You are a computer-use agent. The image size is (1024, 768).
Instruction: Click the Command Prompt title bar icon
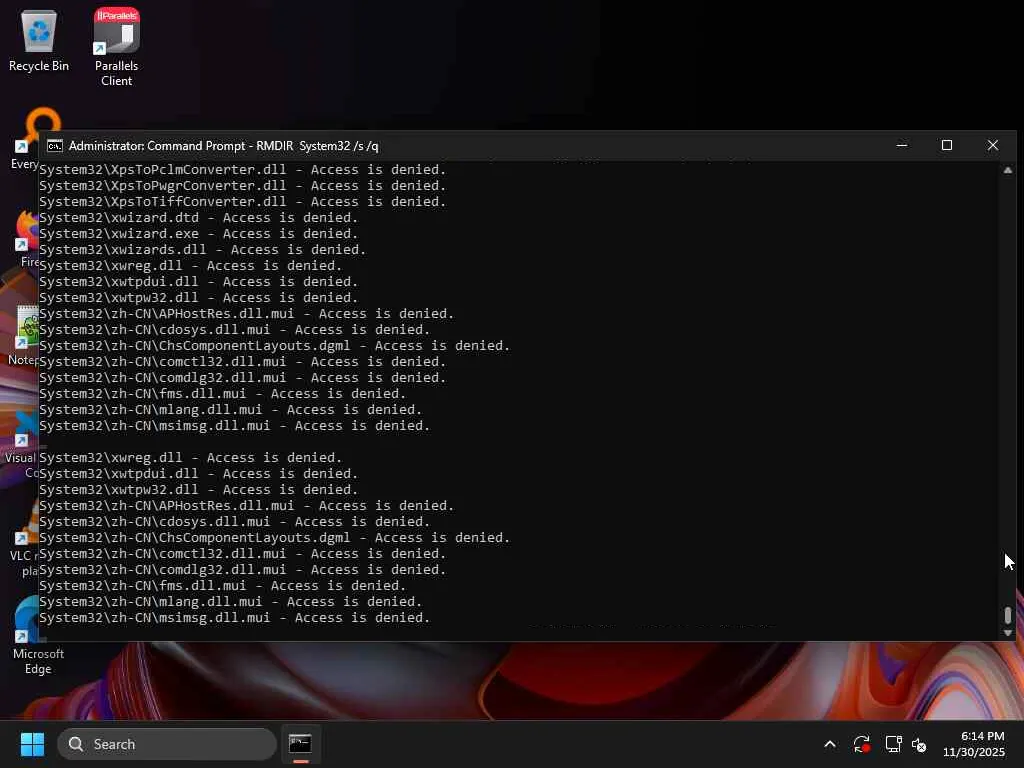pos(55,146)
